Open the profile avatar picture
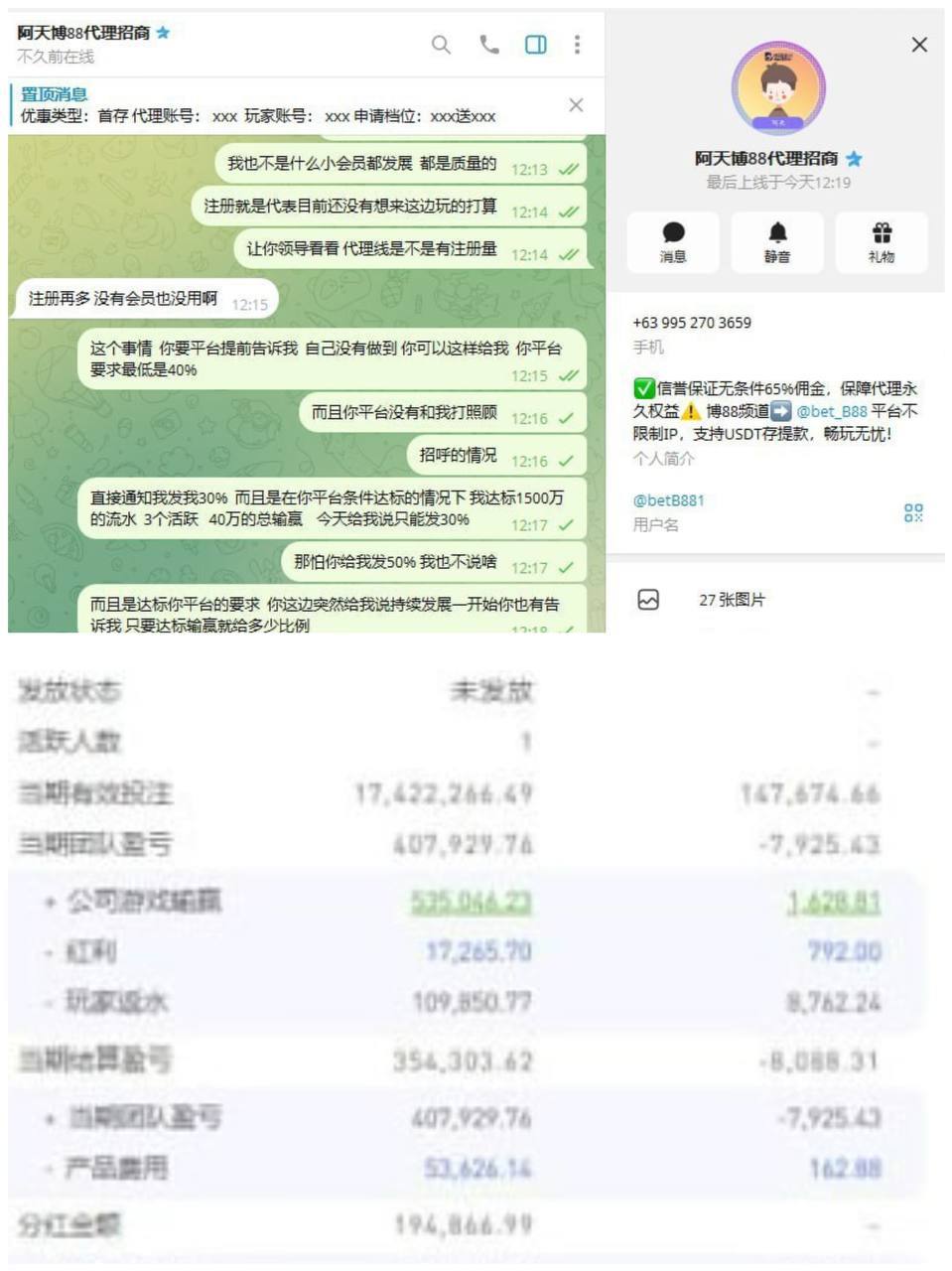Screen dimensions: 952x1271 pyautogui.click(x=778, y=87)
